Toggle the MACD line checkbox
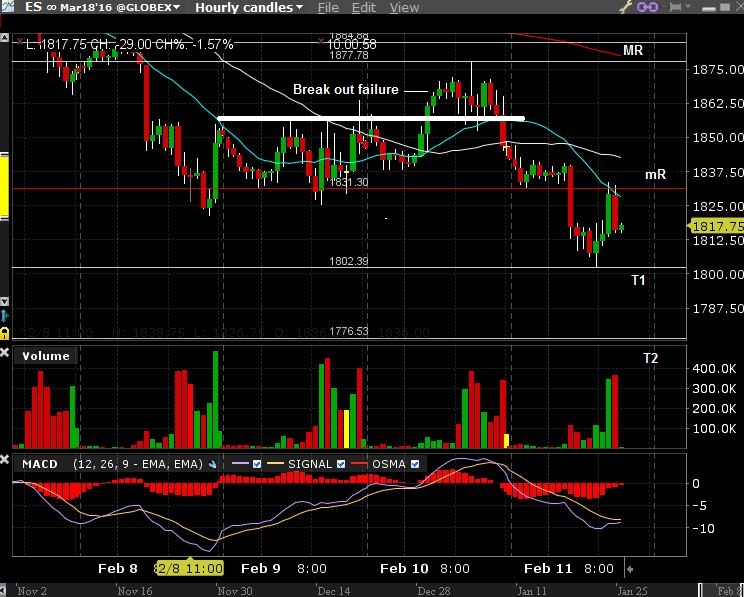The width and height of the screenshot is (744, 597). (258, 464)
